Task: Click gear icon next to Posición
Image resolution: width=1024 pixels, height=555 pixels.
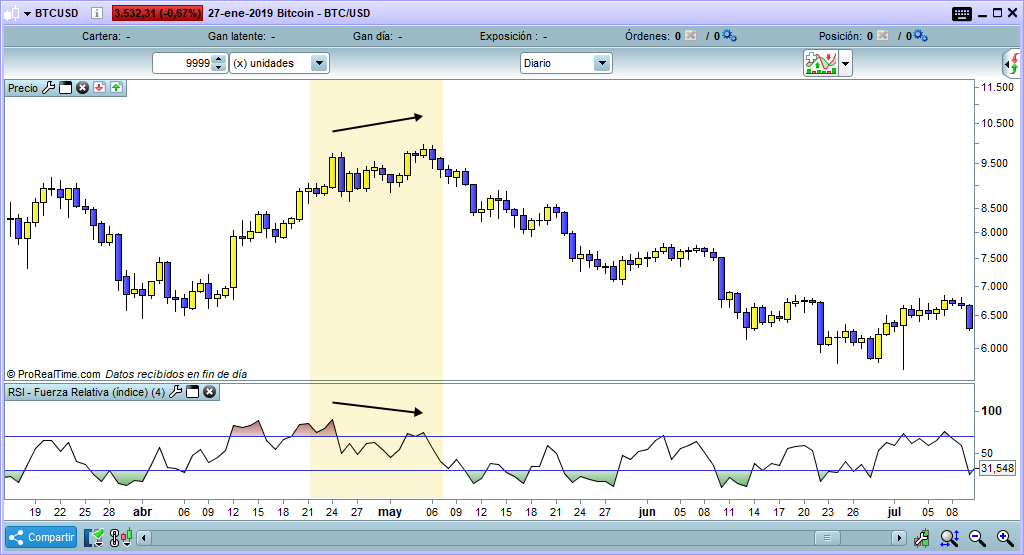Action: tap(920, 36)
